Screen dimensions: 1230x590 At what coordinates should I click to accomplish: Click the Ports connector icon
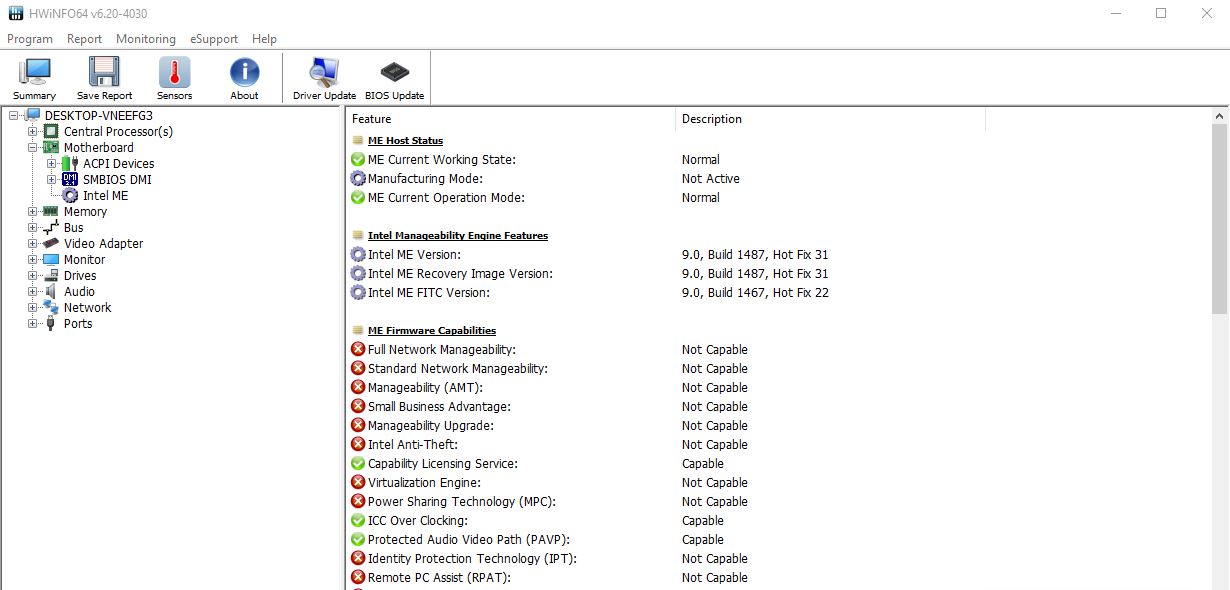coord(51,323)
